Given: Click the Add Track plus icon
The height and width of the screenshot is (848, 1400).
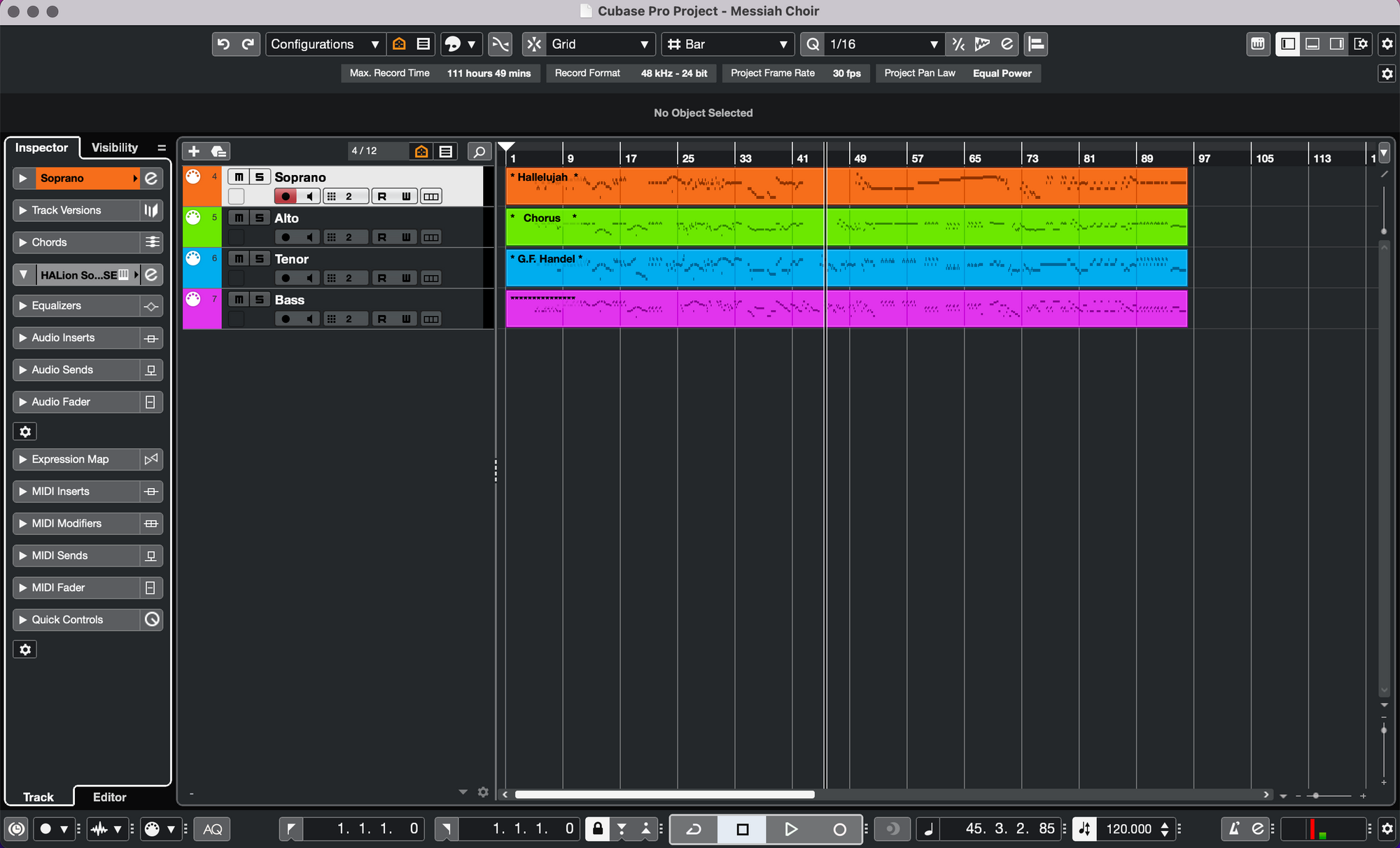Looking at the screenshot, I should point(195,151).
